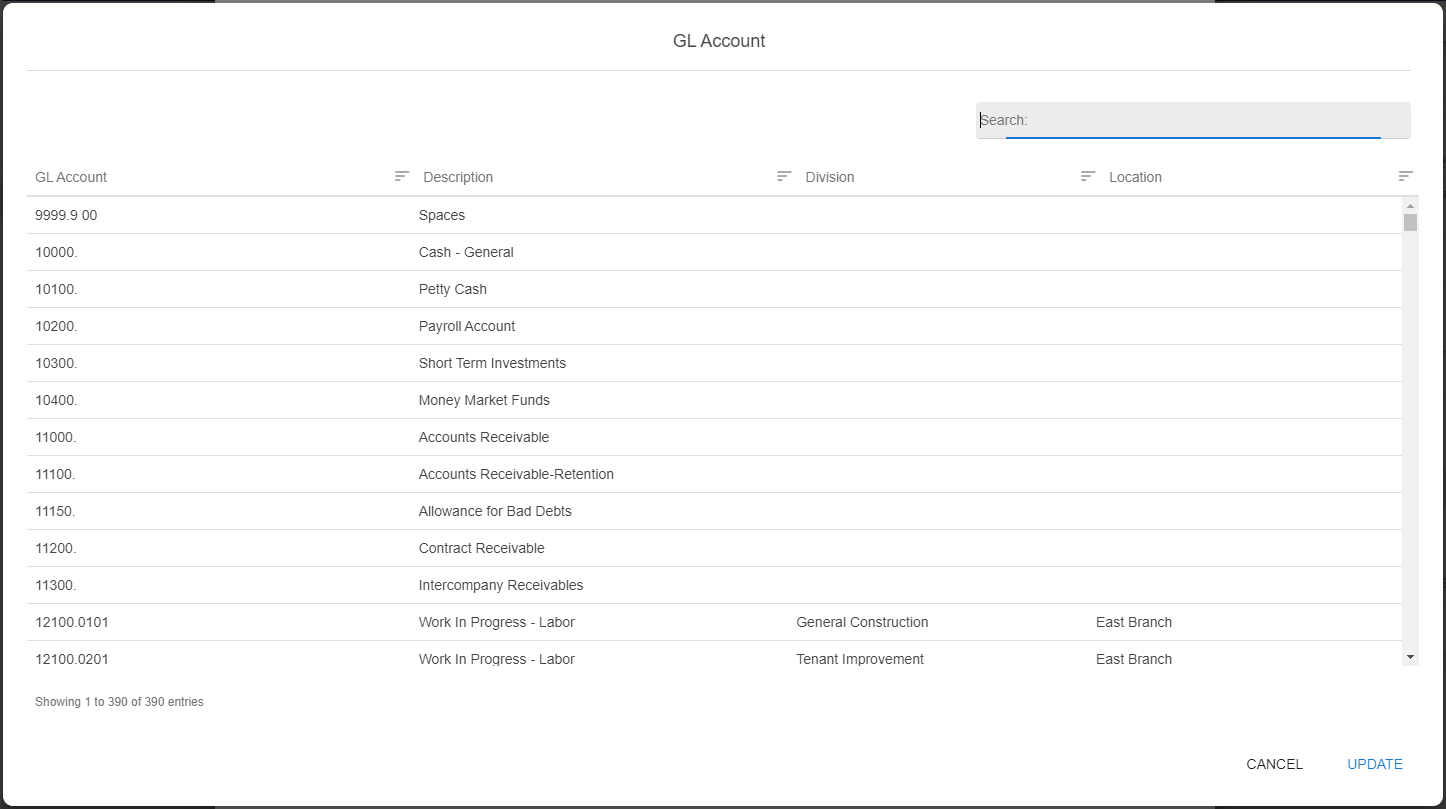Select account 11200.
Screen dimensions: 1446x809
pyautogui.click(x=56, y=548)
